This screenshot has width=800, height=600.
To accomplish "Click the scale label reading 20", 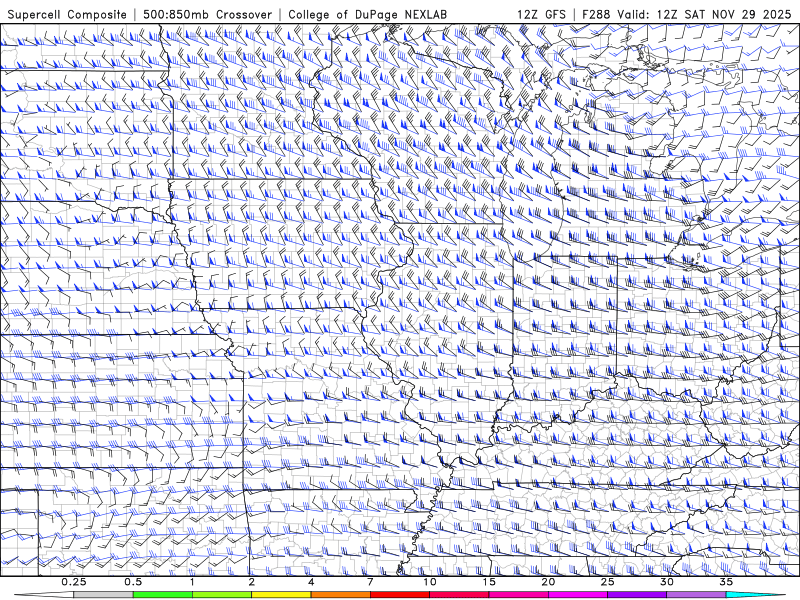I will 548,582.
